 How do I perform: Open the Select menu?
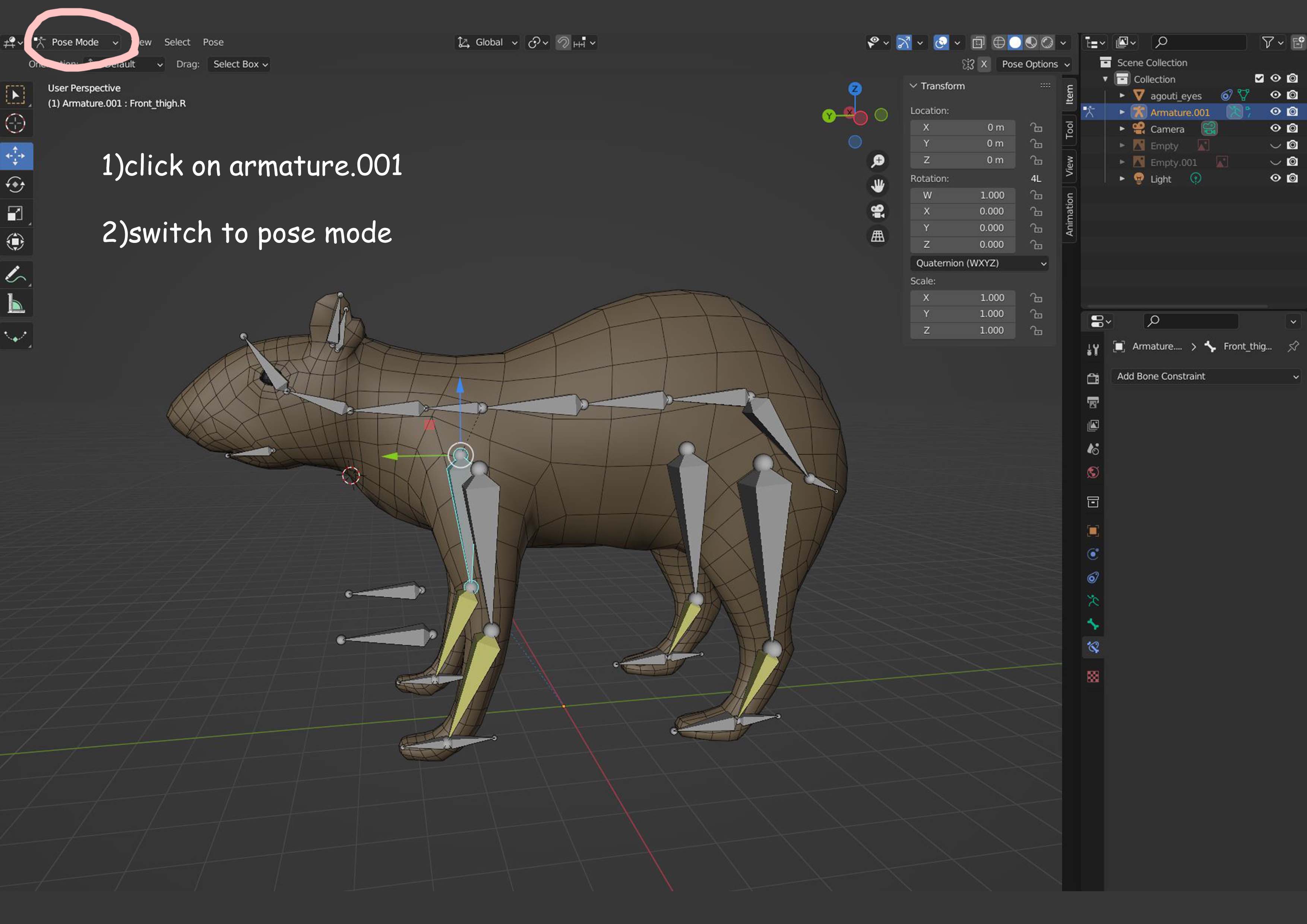(x=177, y=42)
